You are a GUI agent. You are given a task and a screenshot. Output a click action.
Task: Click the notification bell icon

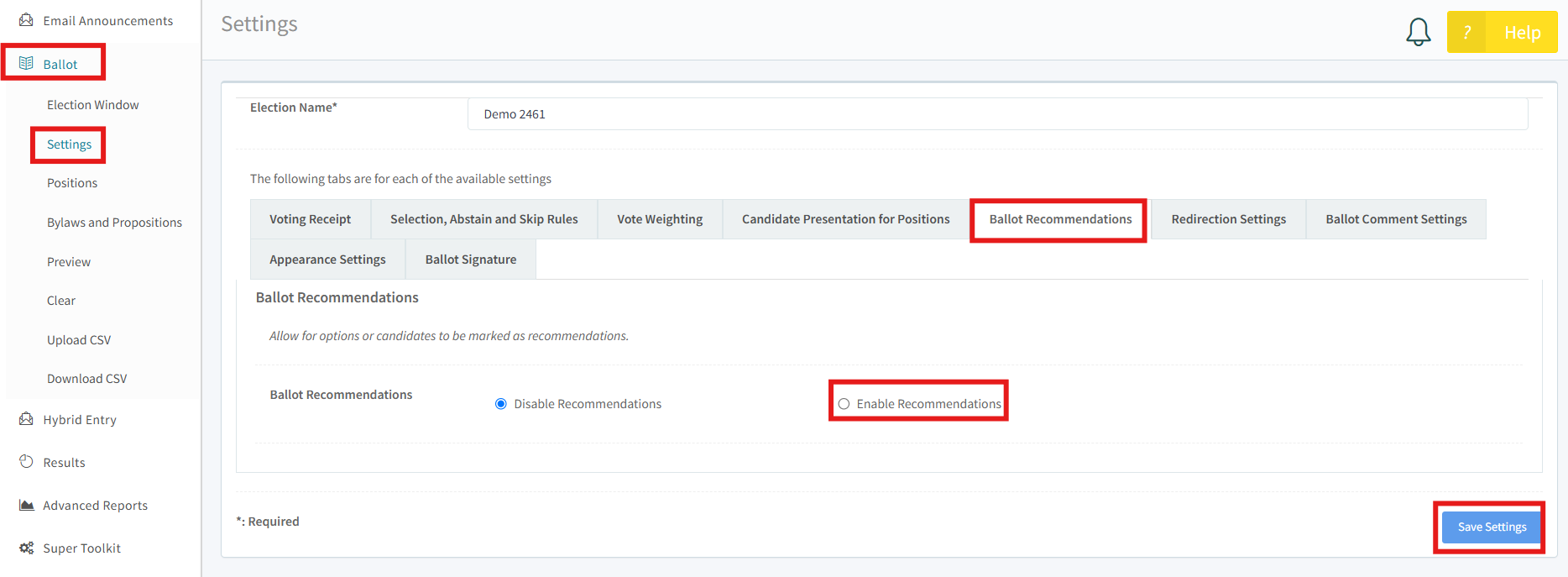coord(1418,32)
